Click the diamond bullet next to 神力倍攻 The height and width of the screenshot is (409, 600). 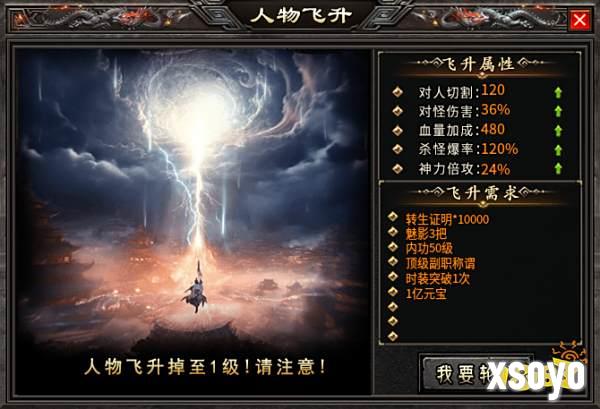tap(398, 168)
